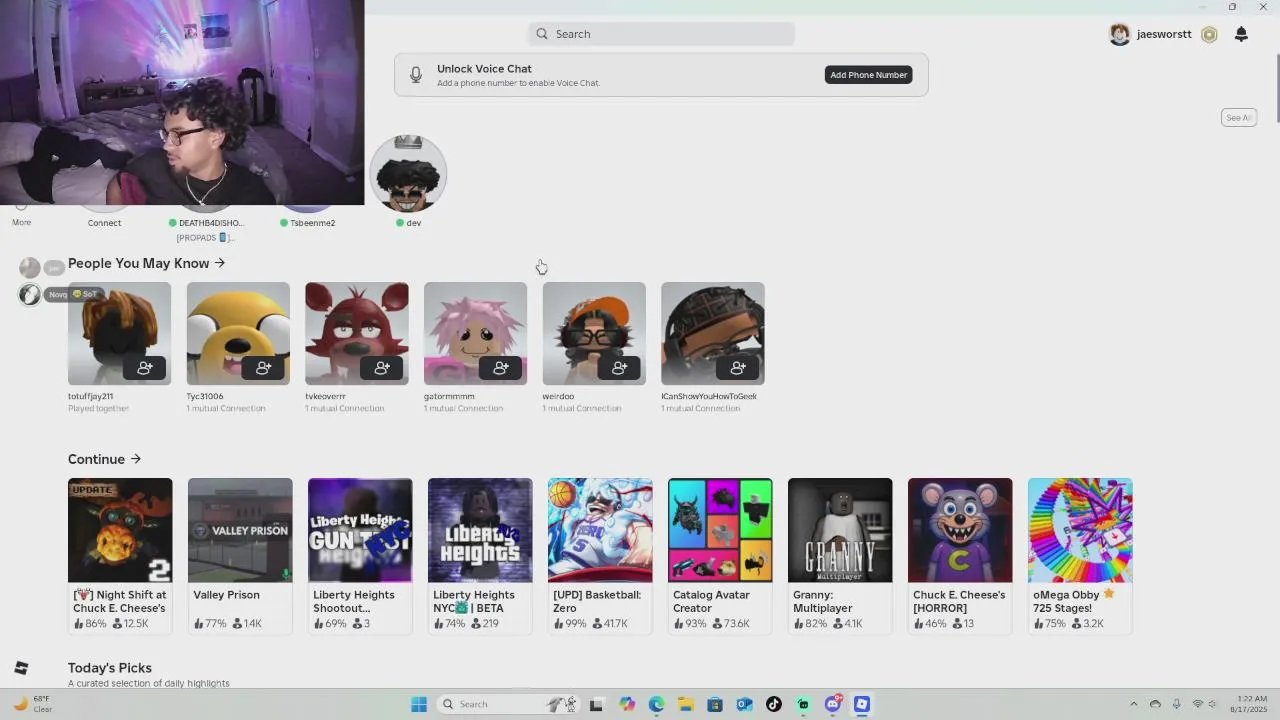Click the jaesworstt profile avatar
This screenshot has height=720, width=1280.
pyautogui.click(x=1120, y=34)
